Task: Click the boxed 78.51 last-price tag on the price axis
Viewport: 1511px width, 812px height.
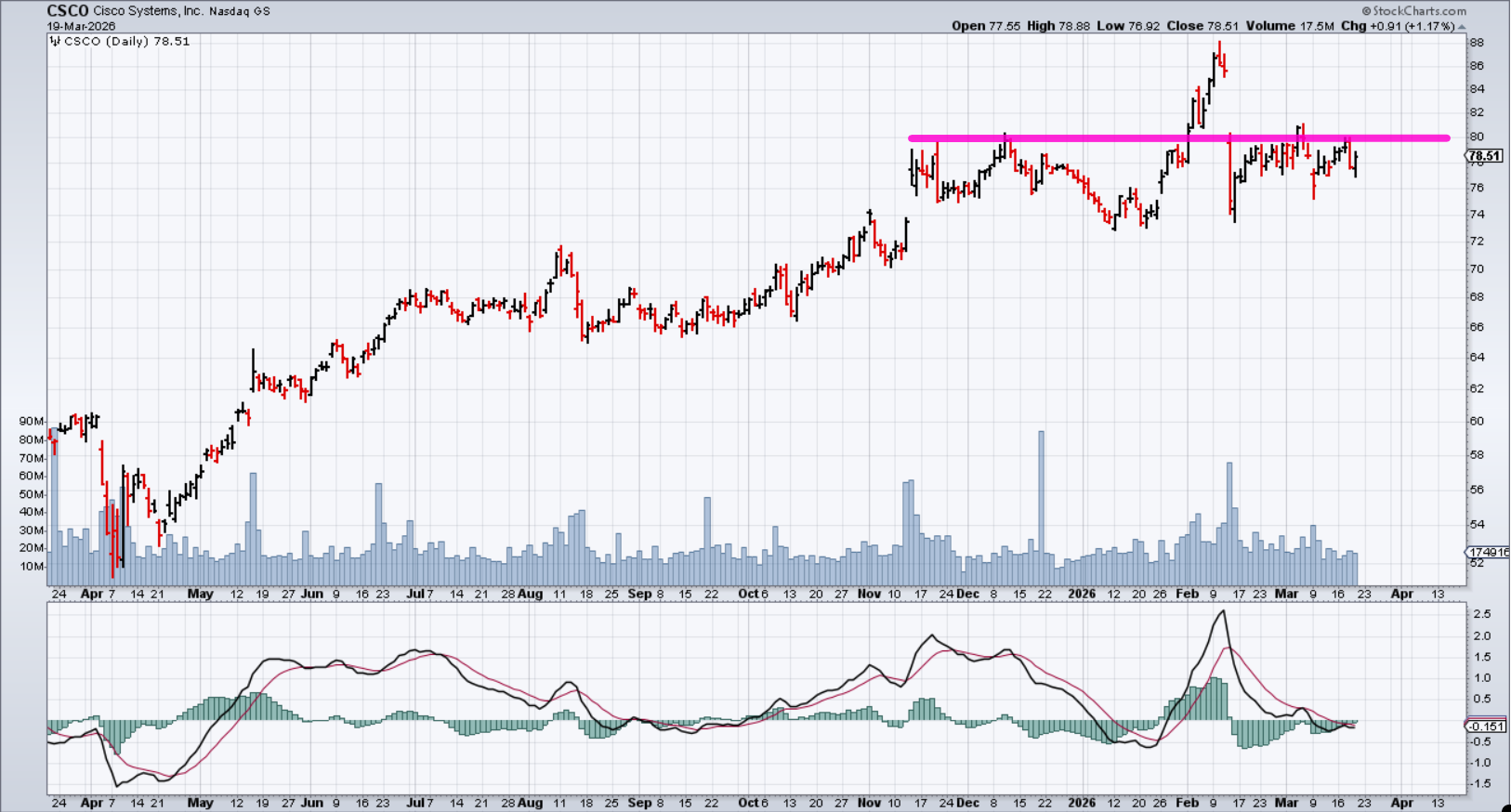Action: [1485, 156]
